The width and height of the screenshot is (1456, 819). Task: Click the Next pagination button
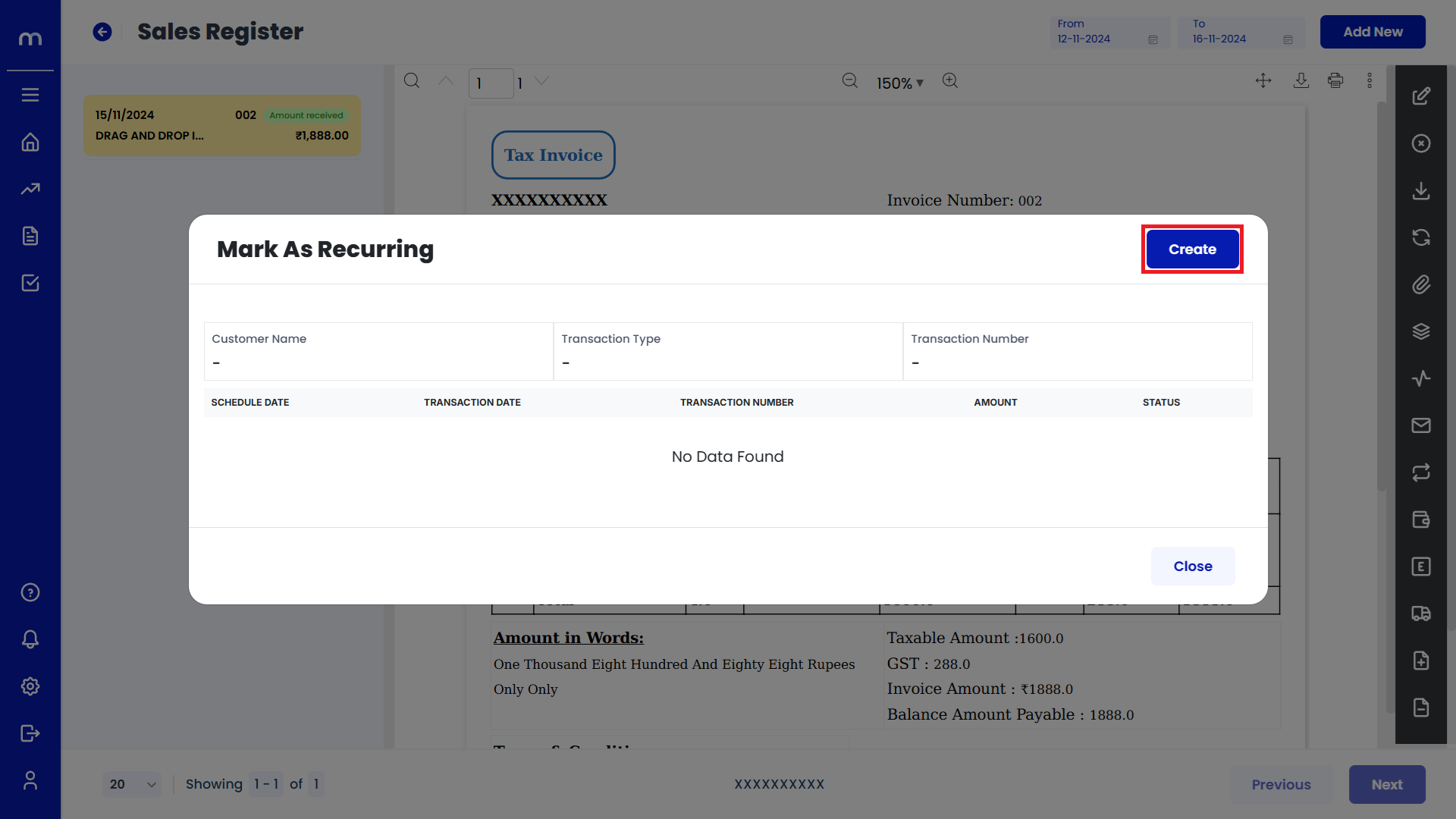click(x=1387, y=784)
